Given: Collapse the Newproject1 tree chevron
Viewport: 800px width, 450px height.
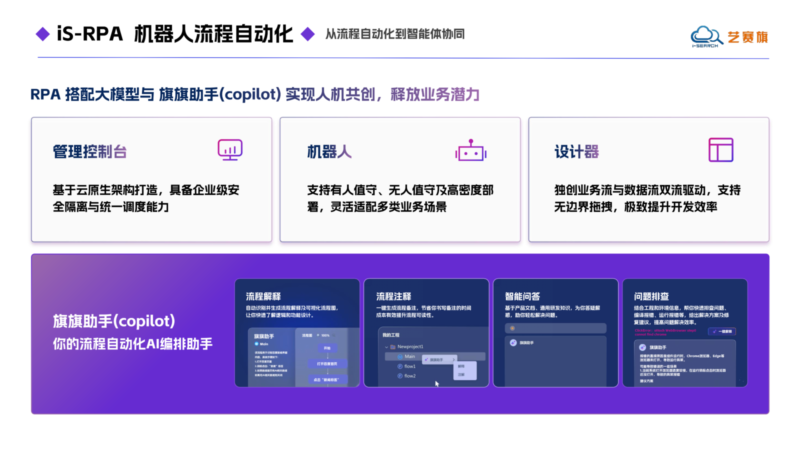Looking at the screenshot, I should (386, 347).
